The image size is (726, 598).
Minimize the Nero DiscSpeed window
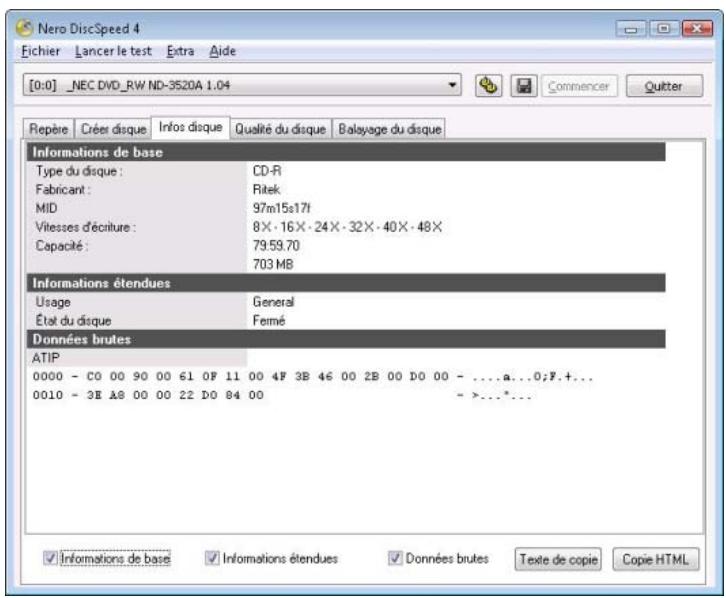click(631, 29)
